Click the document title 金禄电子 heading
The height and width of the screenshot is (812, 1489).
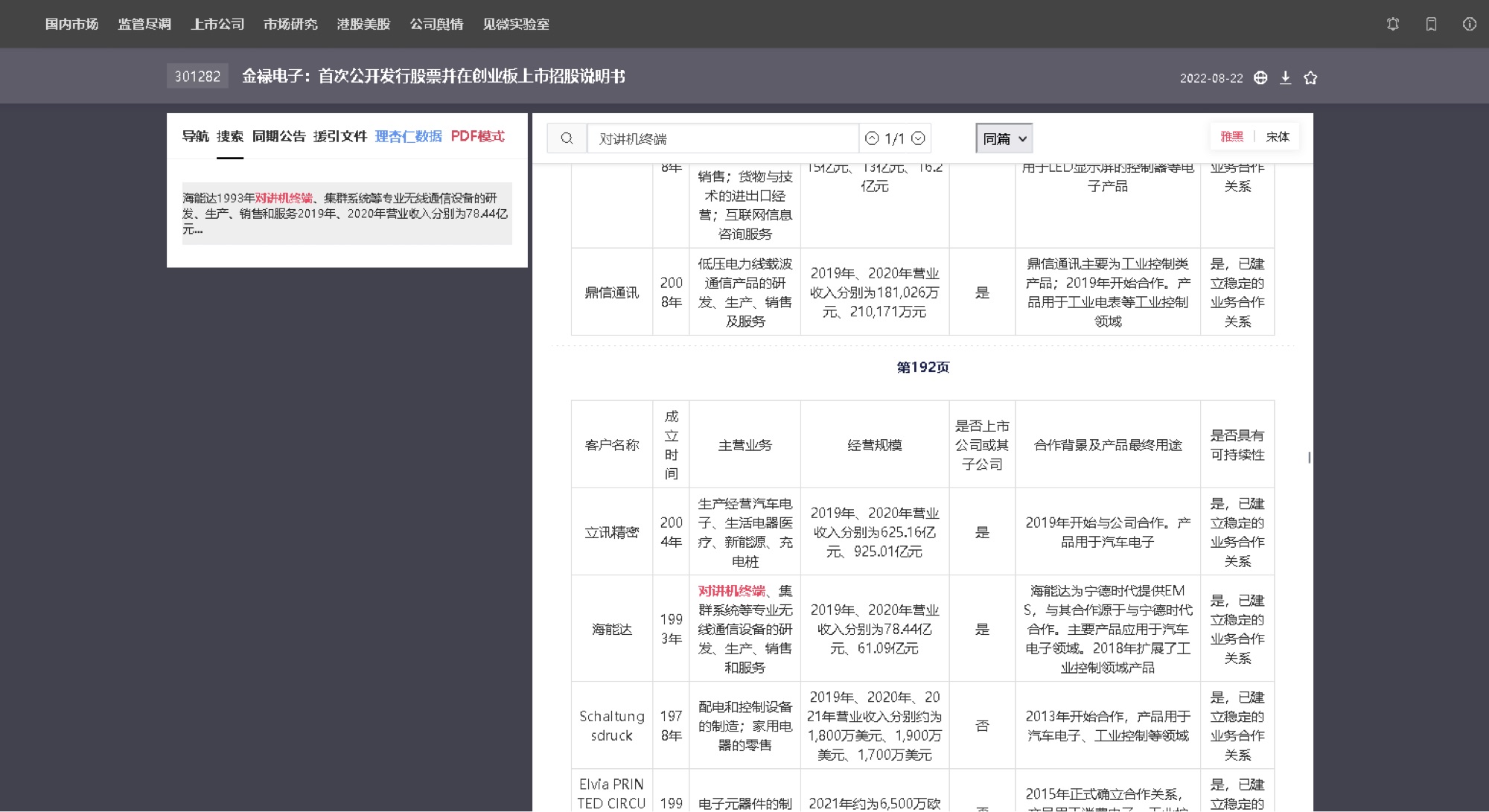[433, 76]
